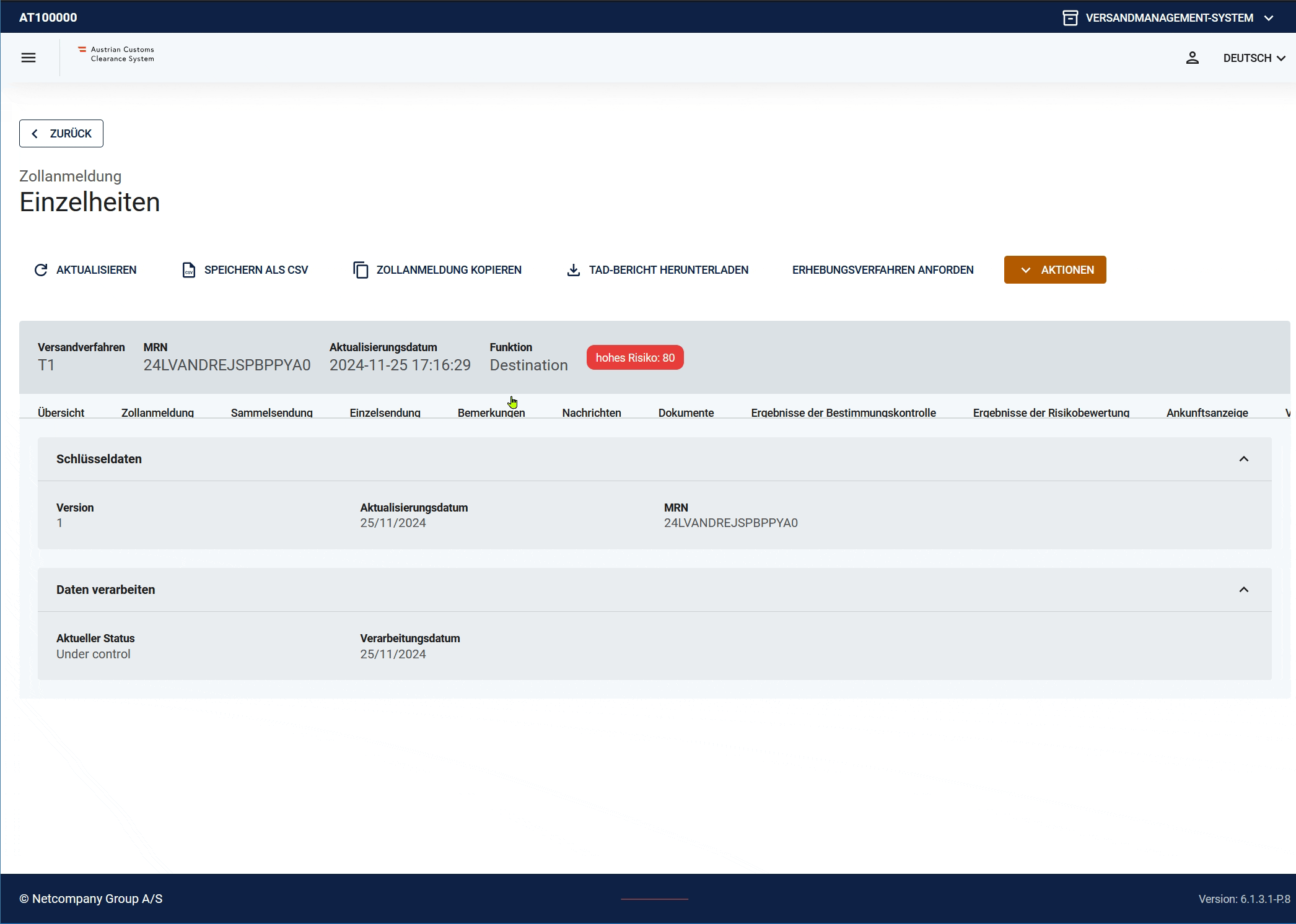Click the user profile icon
The image size is (1296, 924).
point(1192,58)
